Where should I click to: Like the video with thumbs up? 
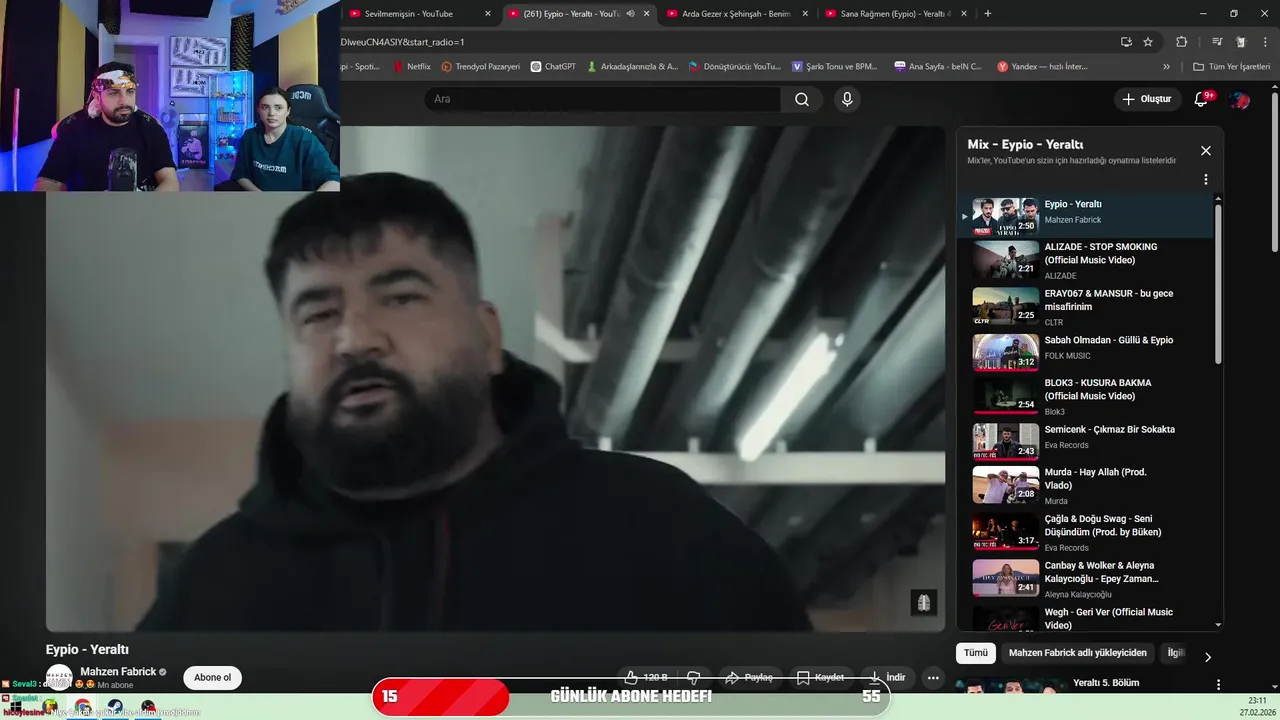(645, 677)
